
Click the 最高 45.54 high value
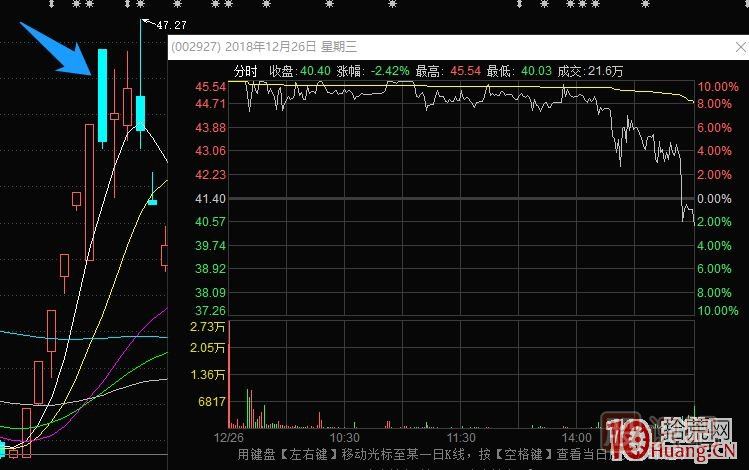tap(465, 71)
